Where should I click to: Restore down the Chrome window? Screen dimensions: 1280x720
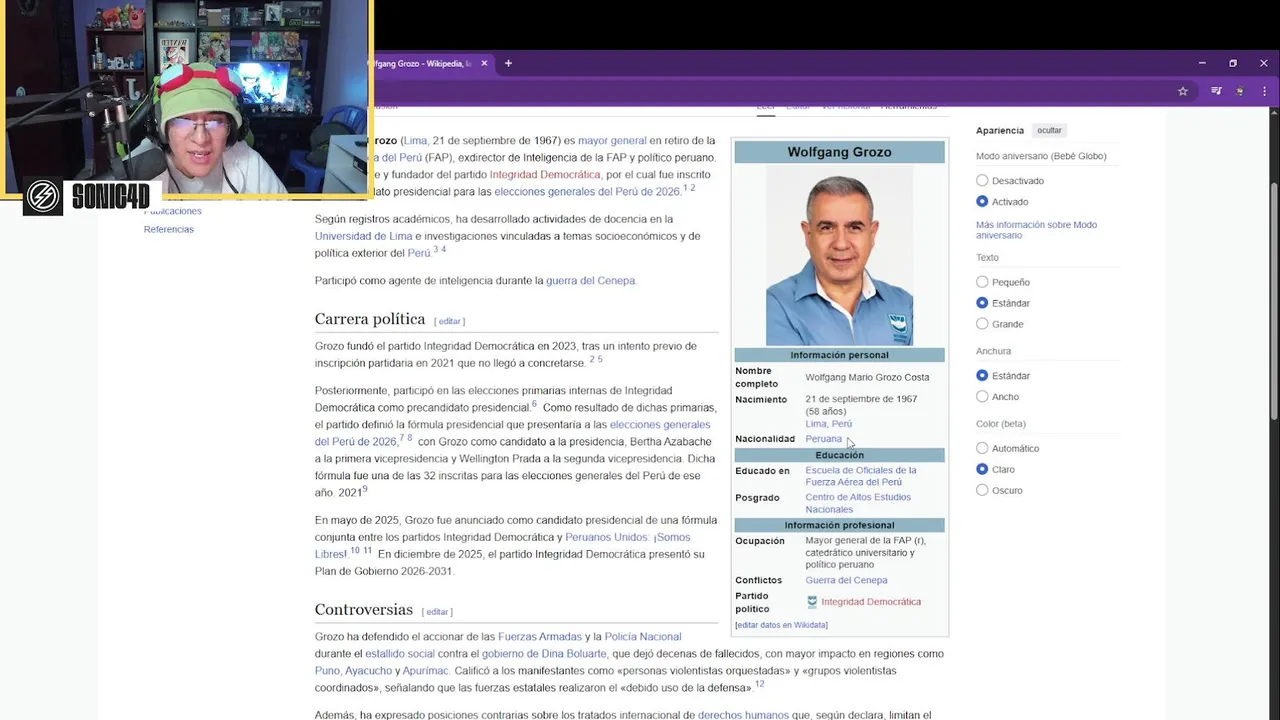click(x=1233, y=63)
